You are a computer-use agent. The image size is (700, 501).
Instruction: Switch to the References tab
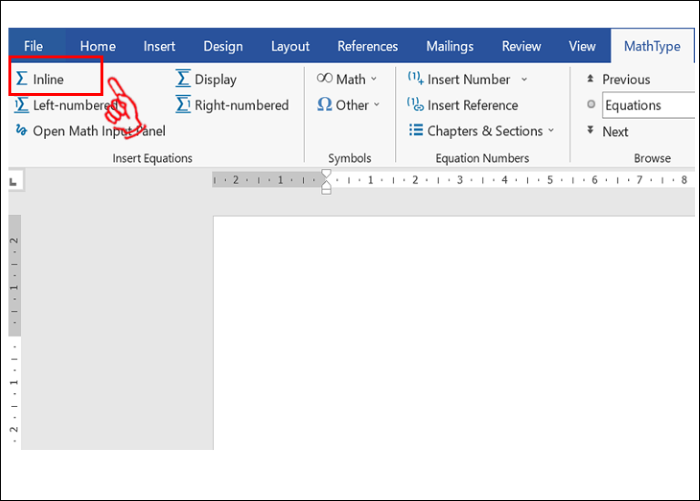[x=368, y=46]
